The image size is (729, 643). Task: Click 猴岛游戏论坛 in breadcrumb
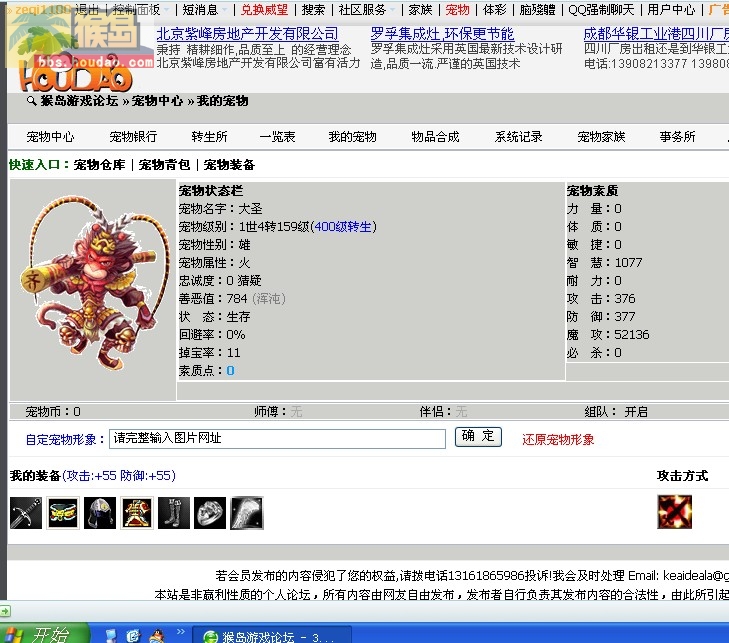pyautogui.click(x=79, y=100)
